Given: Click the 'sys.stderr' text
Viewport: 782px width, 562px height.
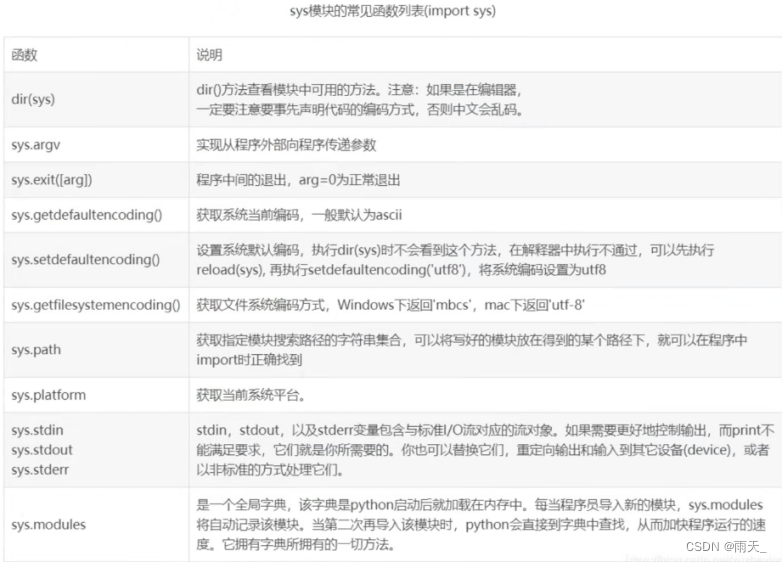Looking at the screenshot, I should pos(40,470).
